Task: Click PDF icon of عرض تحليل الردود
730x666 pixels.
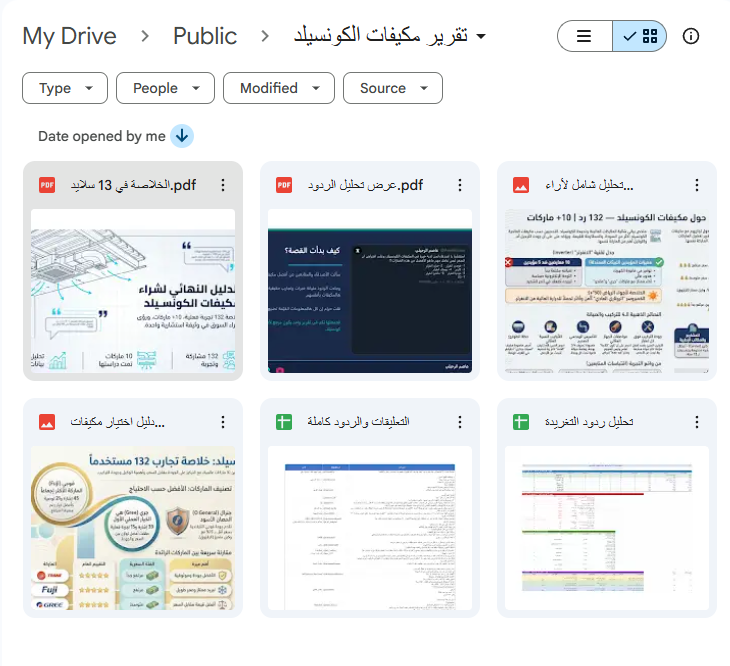Action: click(x=284, y=185)
